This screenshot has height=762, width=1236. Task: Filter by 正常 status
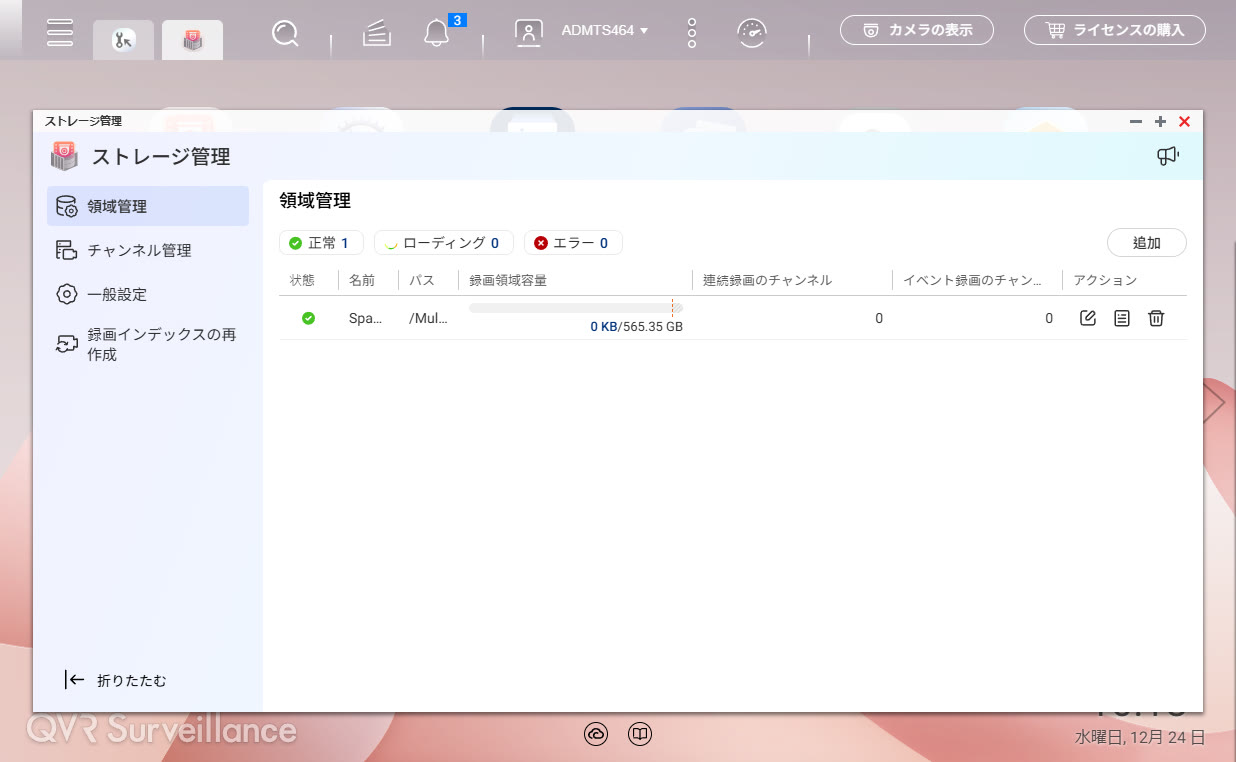click(x=320, y=243)
